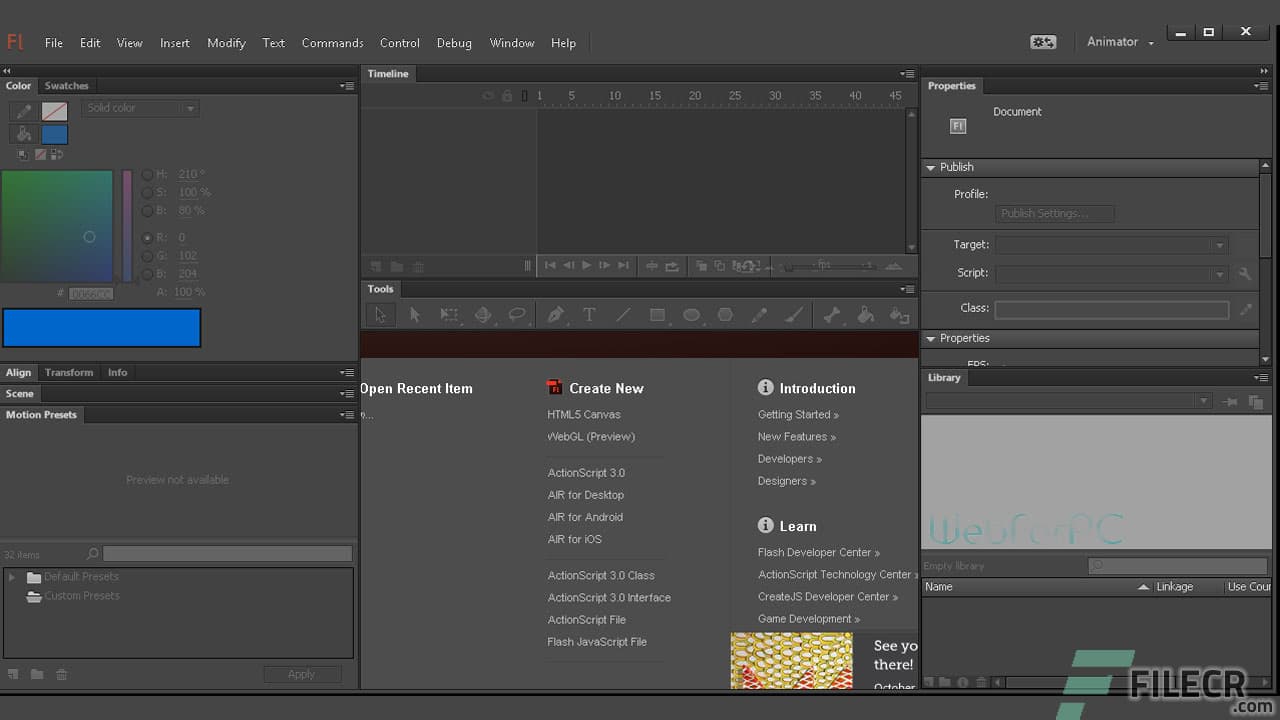Image resolution: width=1280 pixels, height=720 pixels.
Task: Select the Selection tool in Tools panel
Action: pyautogui.click(x=380, y=315)
